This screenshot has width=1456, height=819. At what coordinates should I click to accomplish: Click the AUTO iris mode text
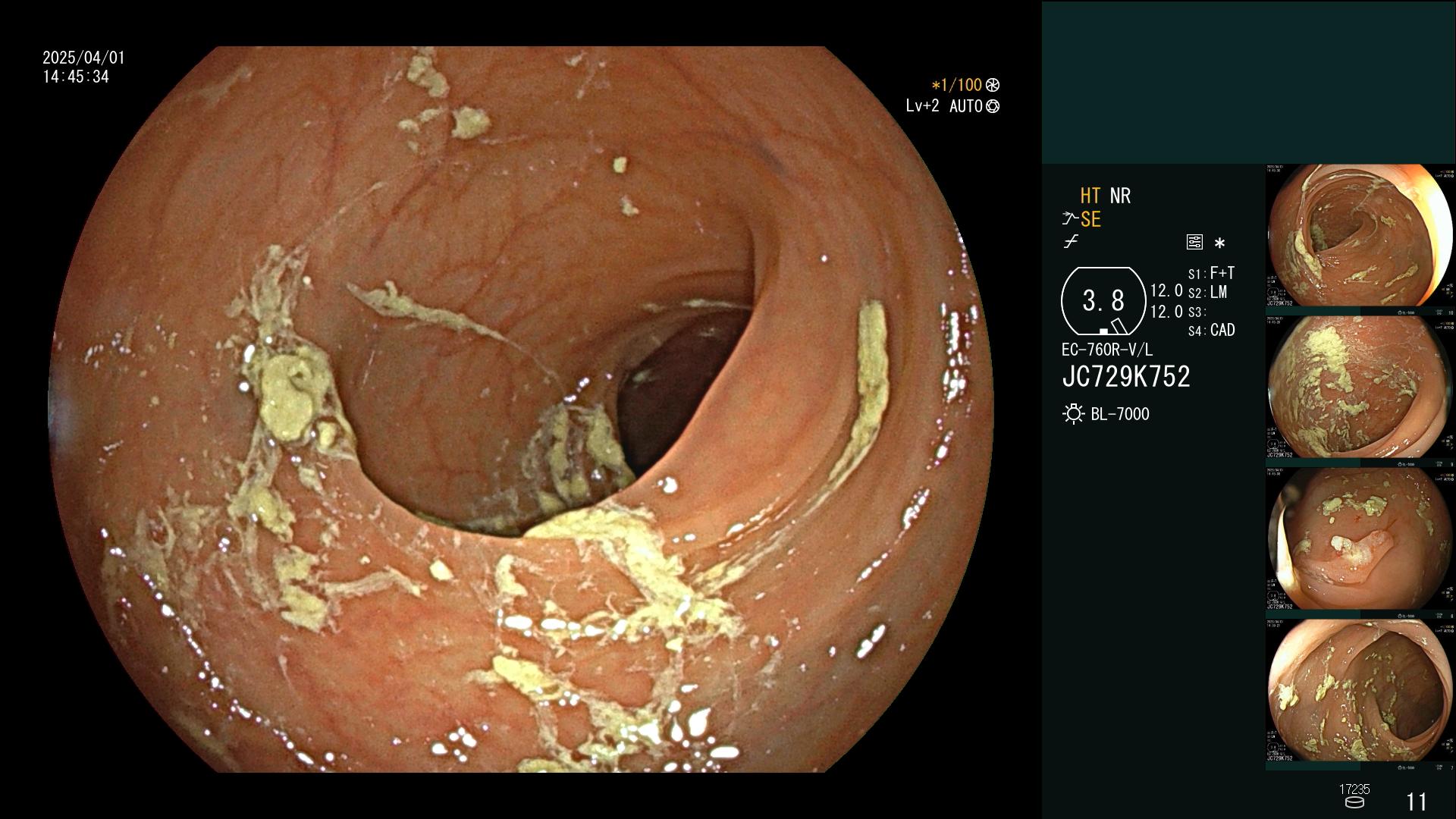(x=966, y=107)
